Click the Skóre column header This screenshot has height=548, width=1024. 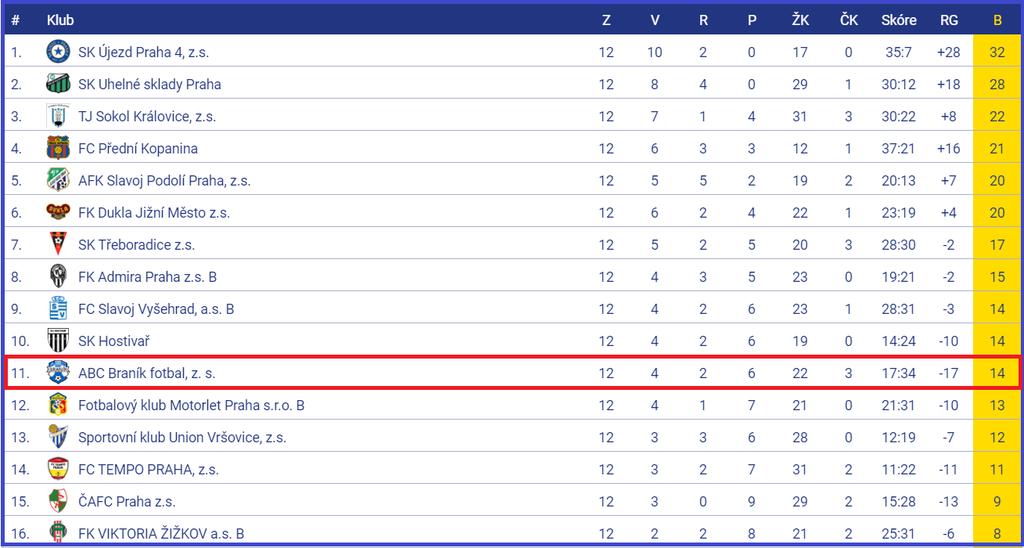(x=899, y=20)
